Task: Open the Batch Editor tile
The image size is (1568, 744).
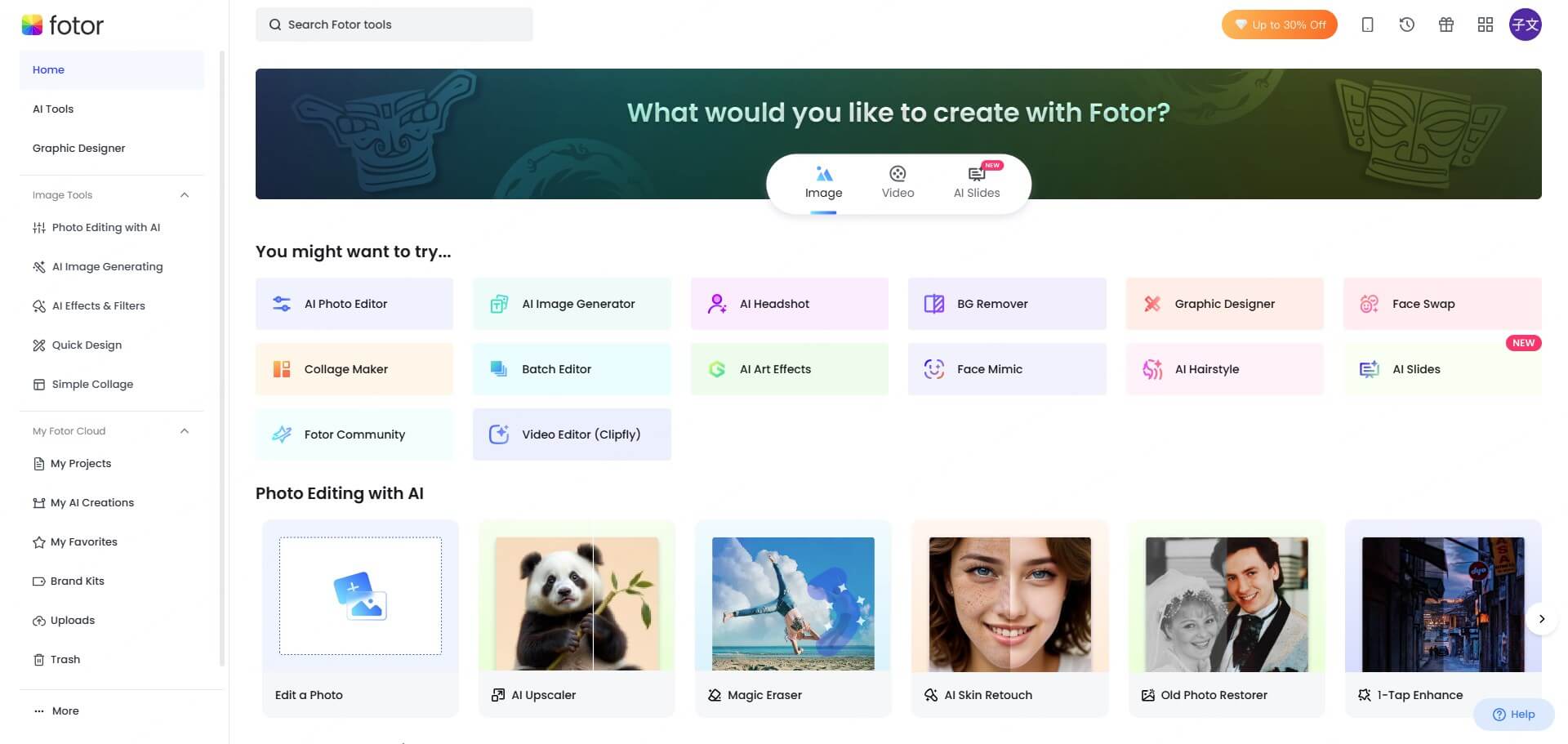Action: pos(572,369)
